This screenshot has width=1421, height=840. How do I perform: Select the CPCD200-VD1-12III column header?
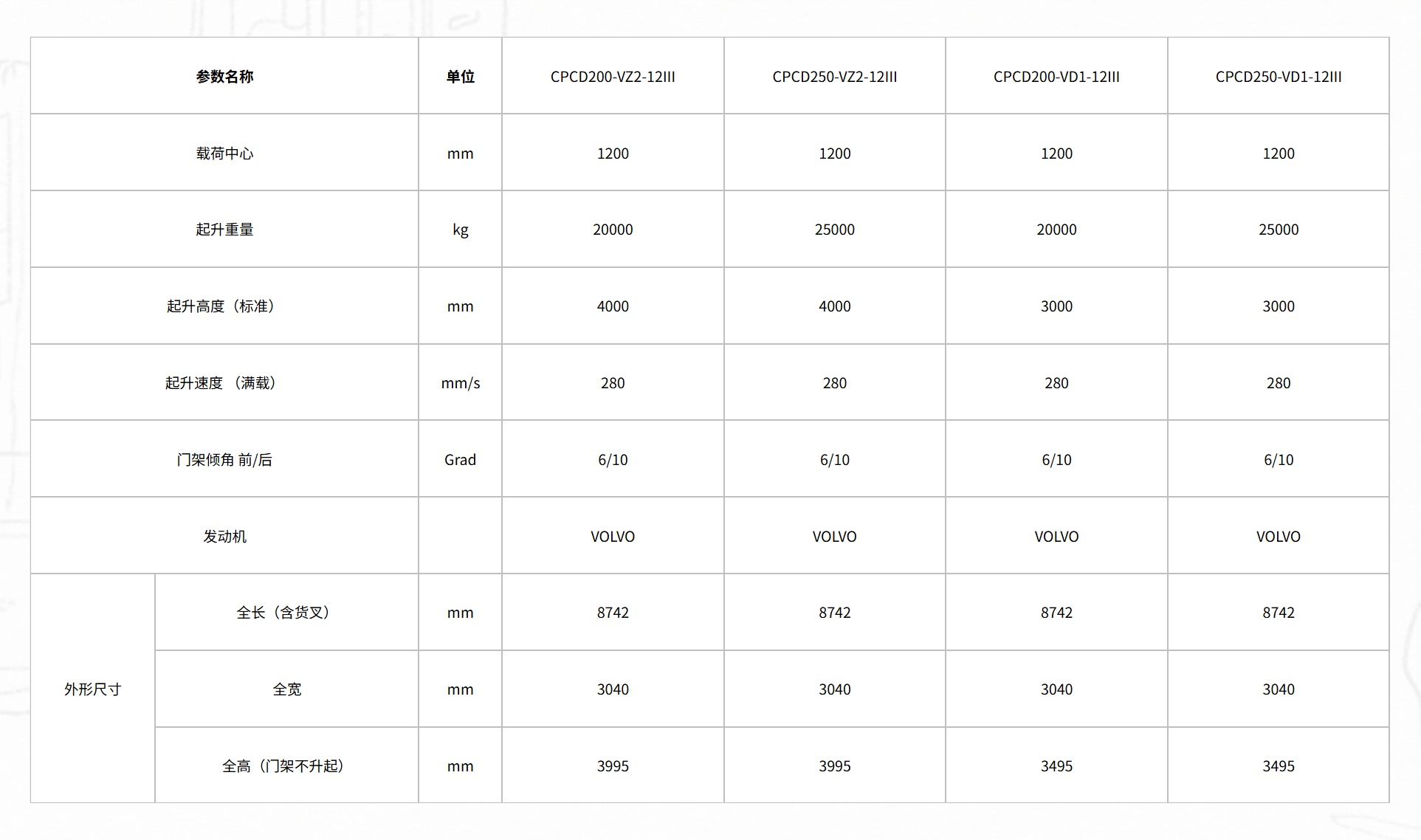1056,77
